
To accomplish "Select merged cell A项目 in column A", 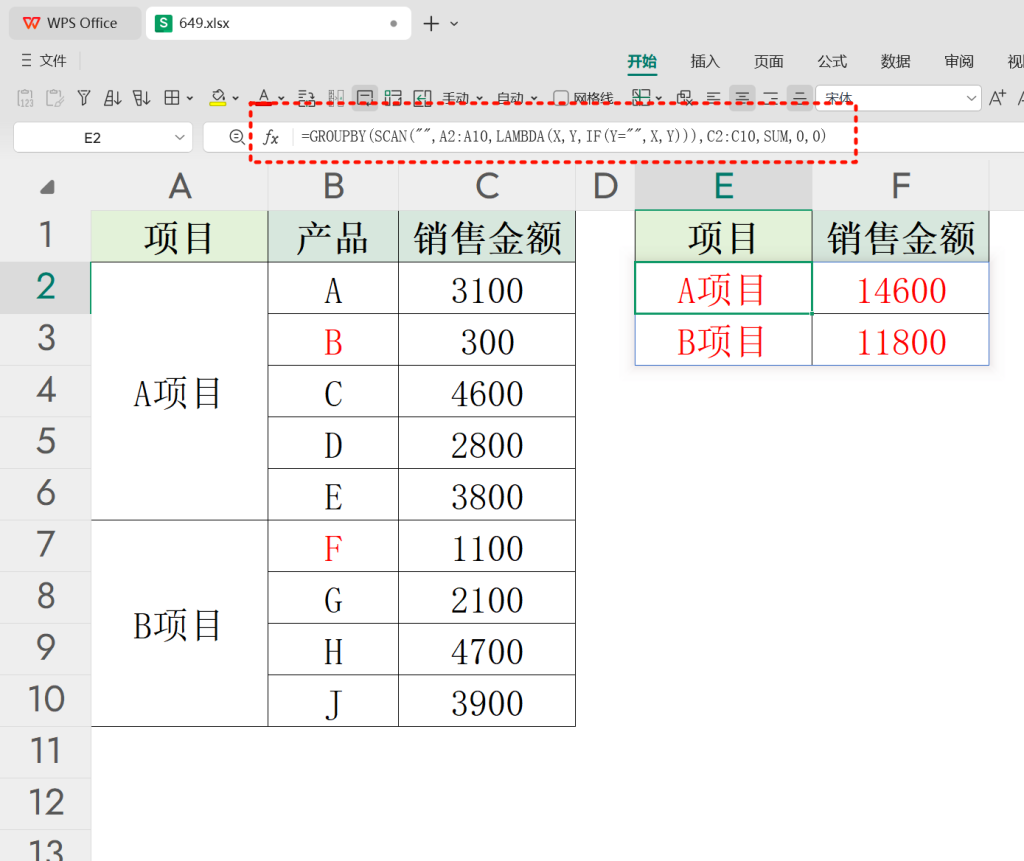I will (180, 391).
